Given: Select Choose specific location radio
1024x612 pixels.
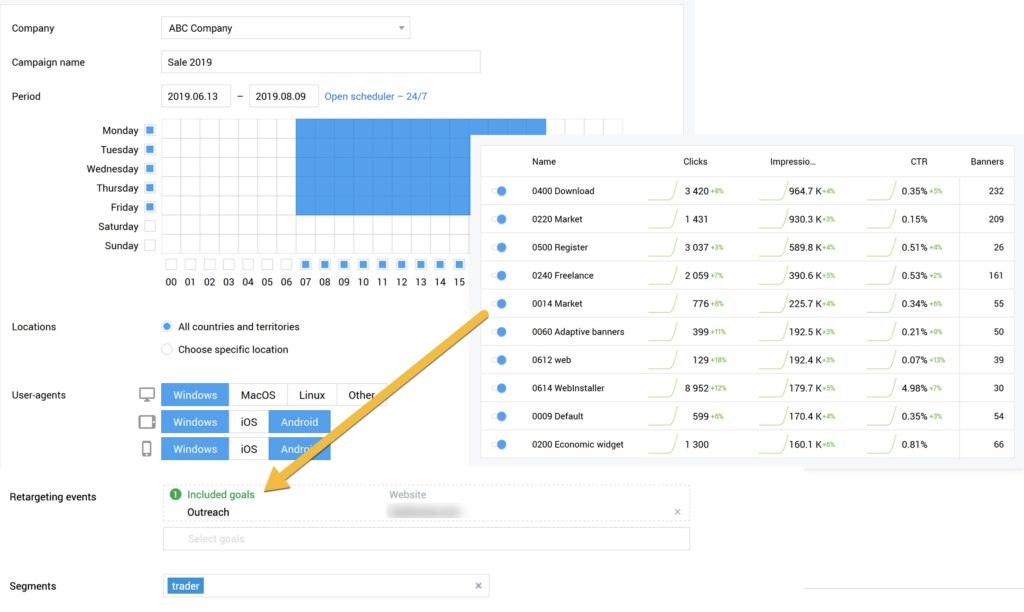Looking at the screenshot, I should [x=167, y=349].
